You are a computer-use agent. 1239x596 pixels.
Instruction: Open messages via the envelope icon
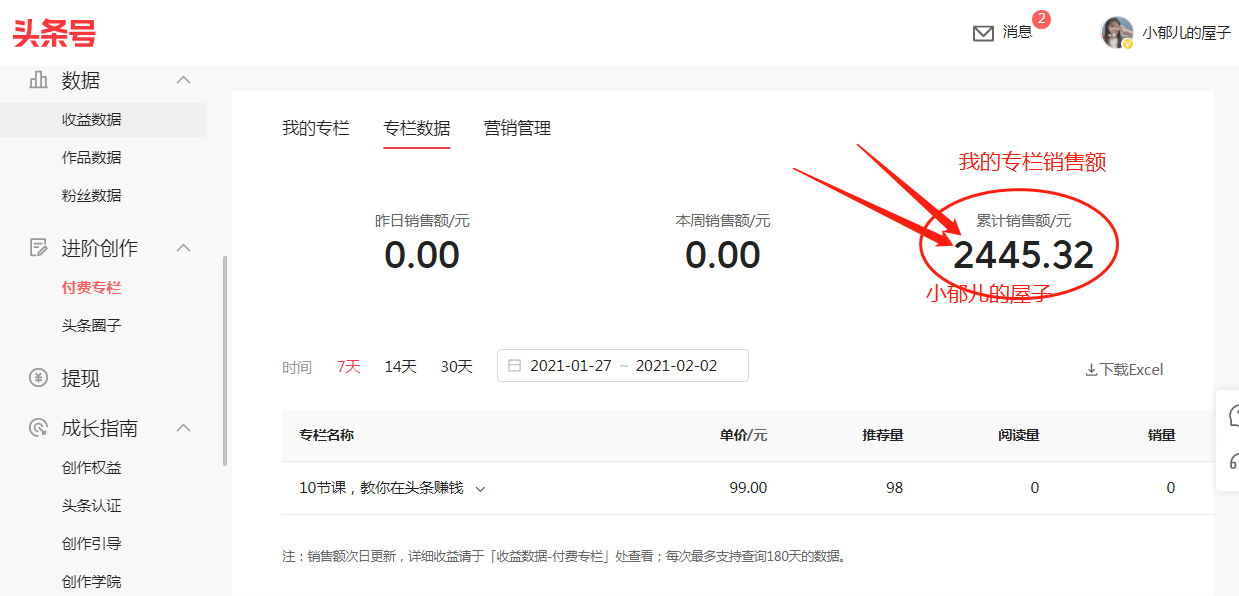point(983,32)
